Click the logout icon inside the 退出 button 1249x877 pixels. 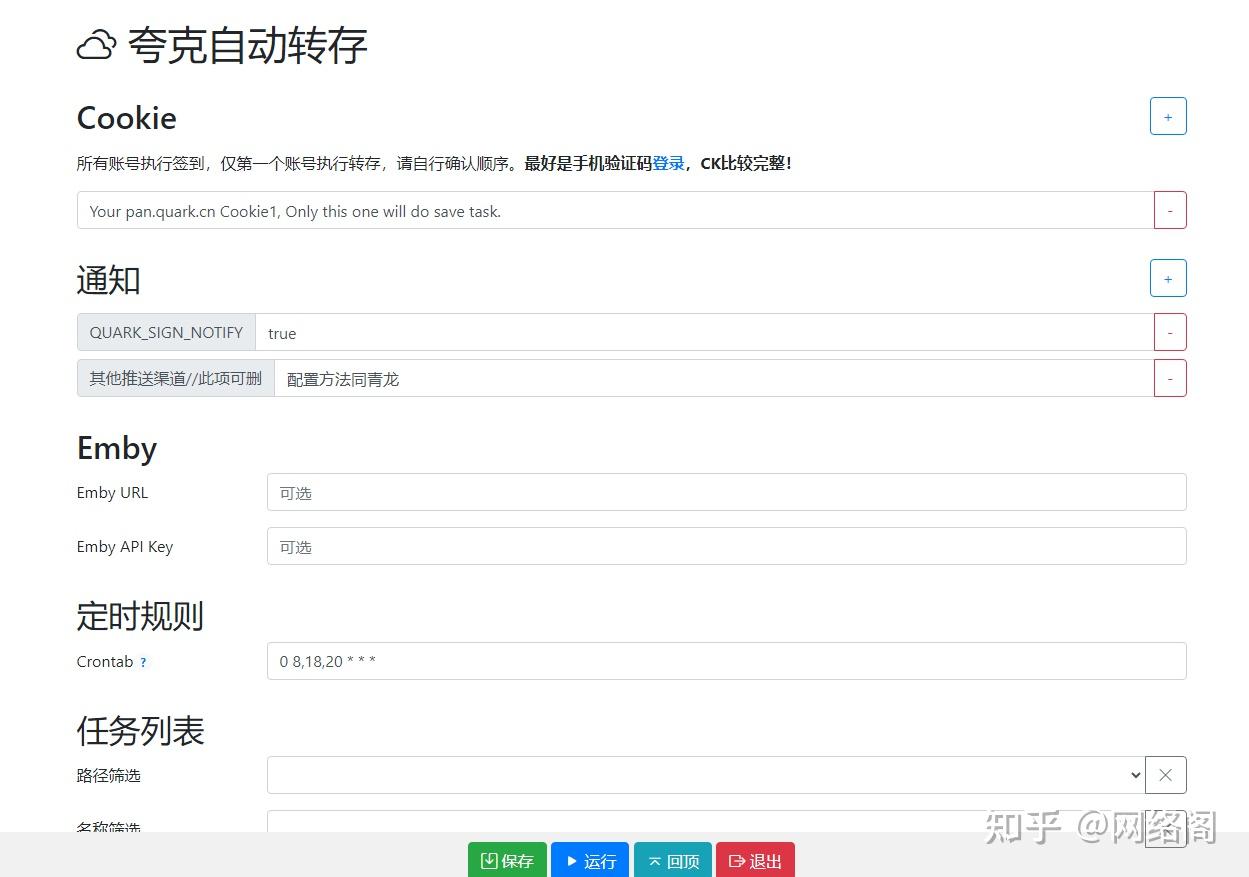738,861
